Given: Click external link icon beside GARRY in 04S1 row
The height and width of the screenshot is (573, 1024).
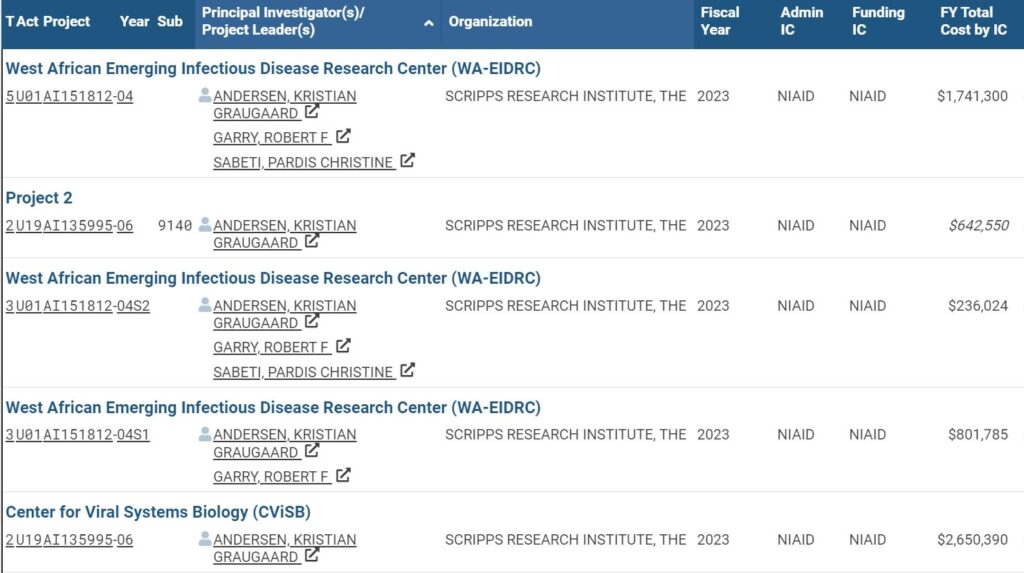Looking at the screenshot, I should click(343, 475).
